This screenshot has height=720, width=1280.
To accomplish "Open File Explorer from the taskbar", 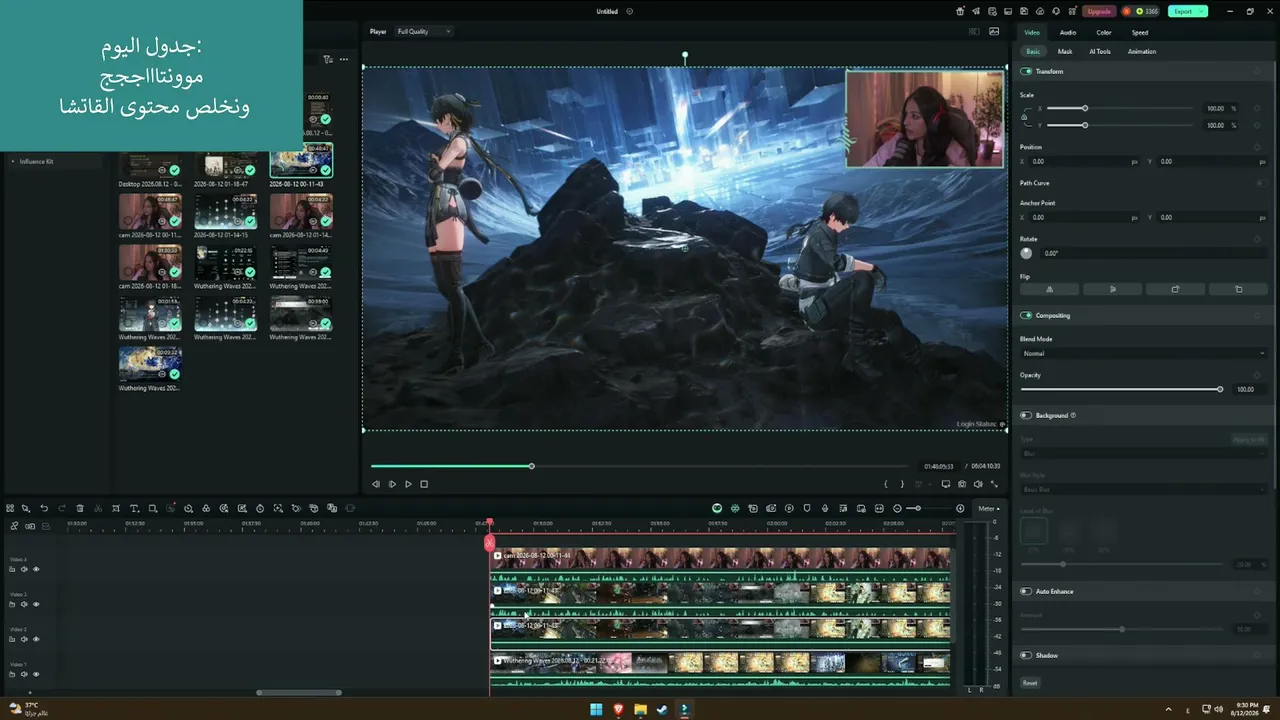I will 640,710.
